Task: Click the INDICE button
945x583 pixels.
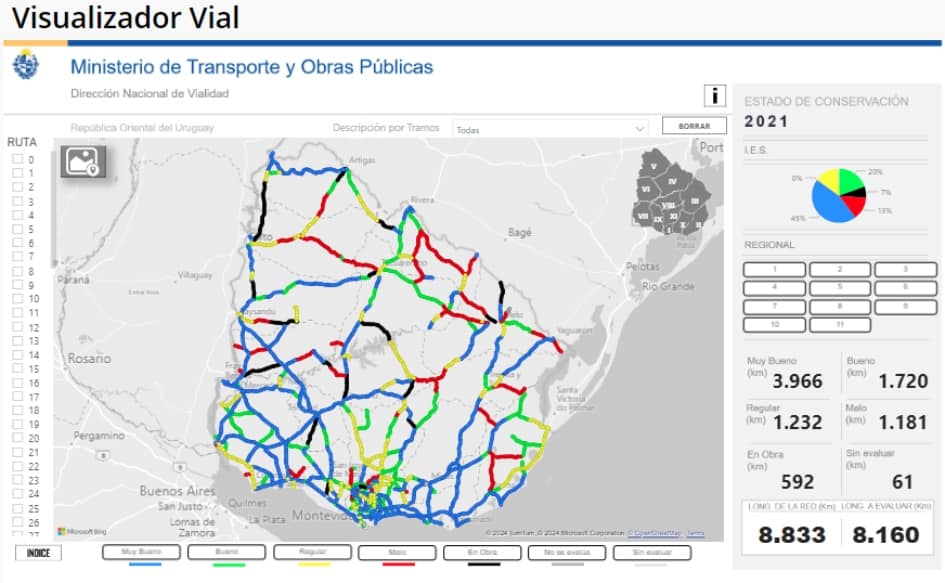Action: [x=38, y=553]
